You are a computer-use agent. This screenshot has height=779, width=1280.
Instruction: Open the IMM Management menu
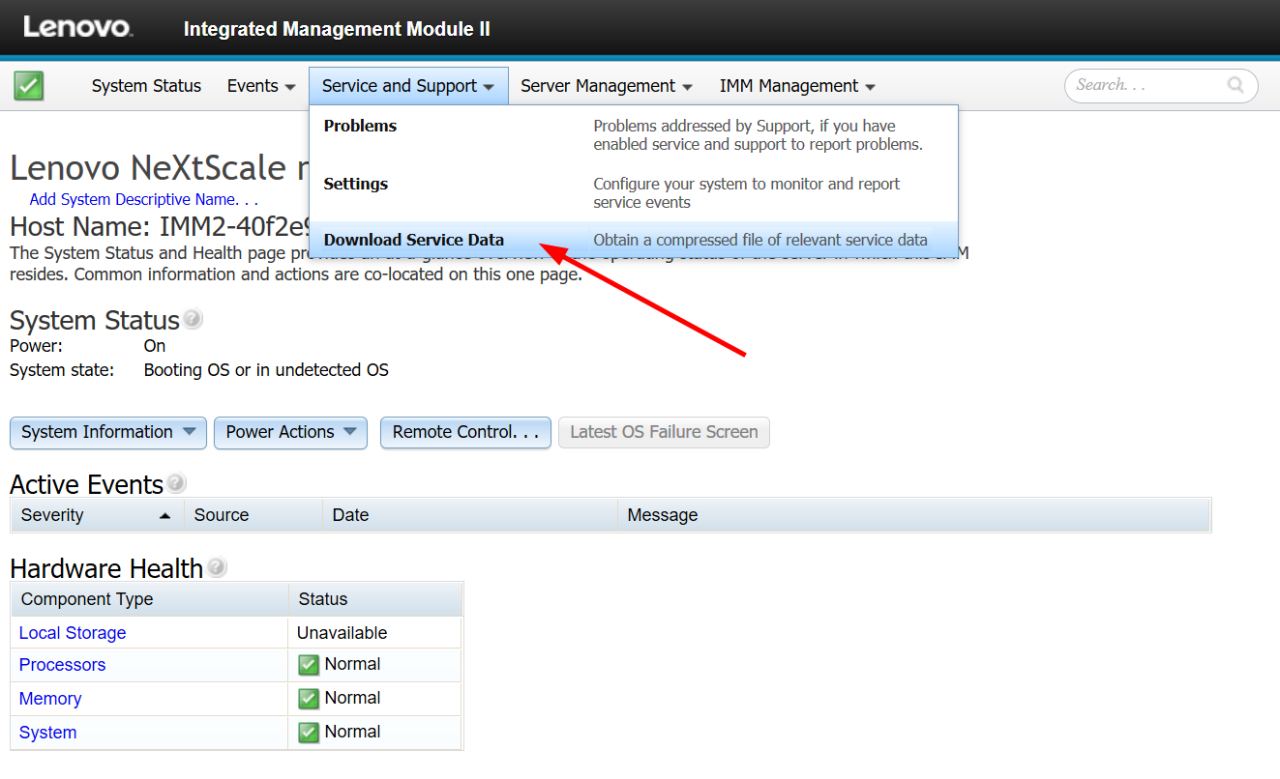point(797,86)
